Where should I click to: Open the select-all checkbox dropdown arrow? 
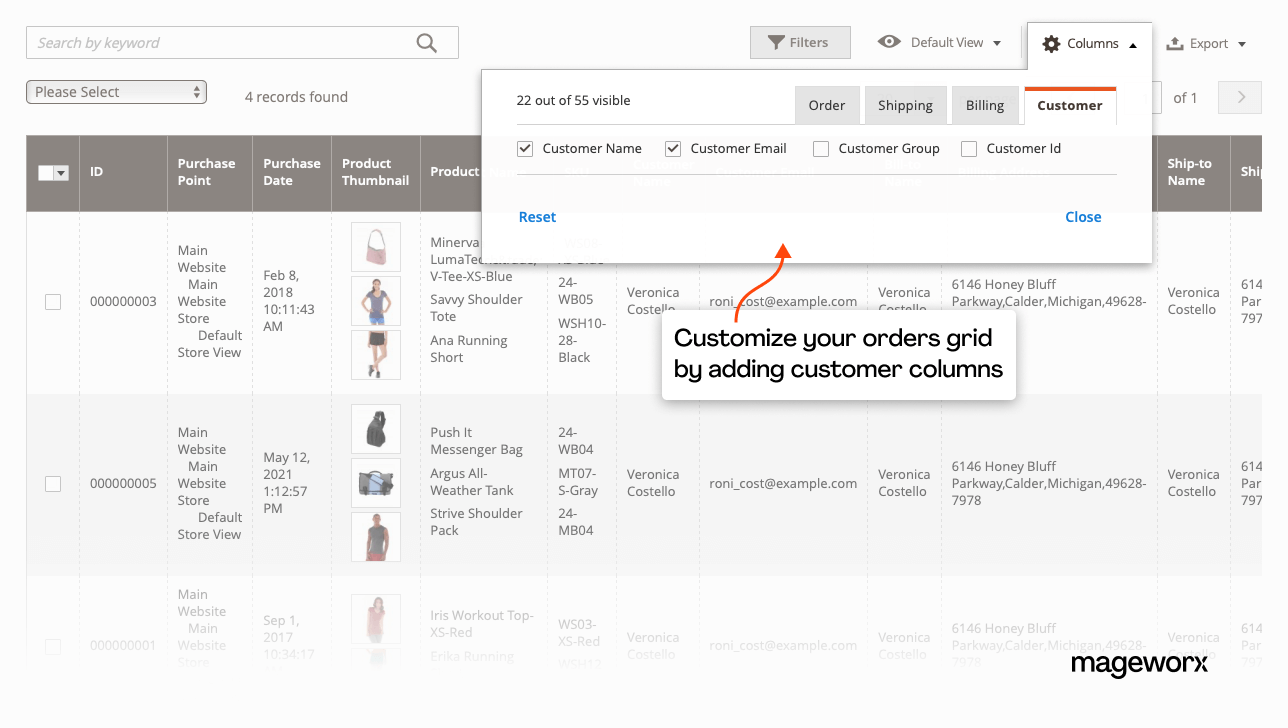pyautogui.click(x=62, y=173)
